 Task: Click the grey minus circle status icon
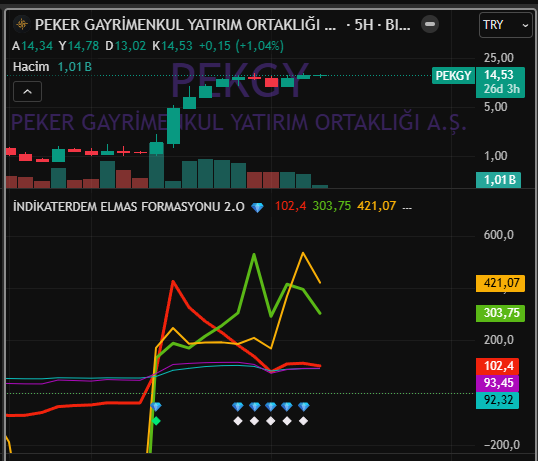pos(430,24)
